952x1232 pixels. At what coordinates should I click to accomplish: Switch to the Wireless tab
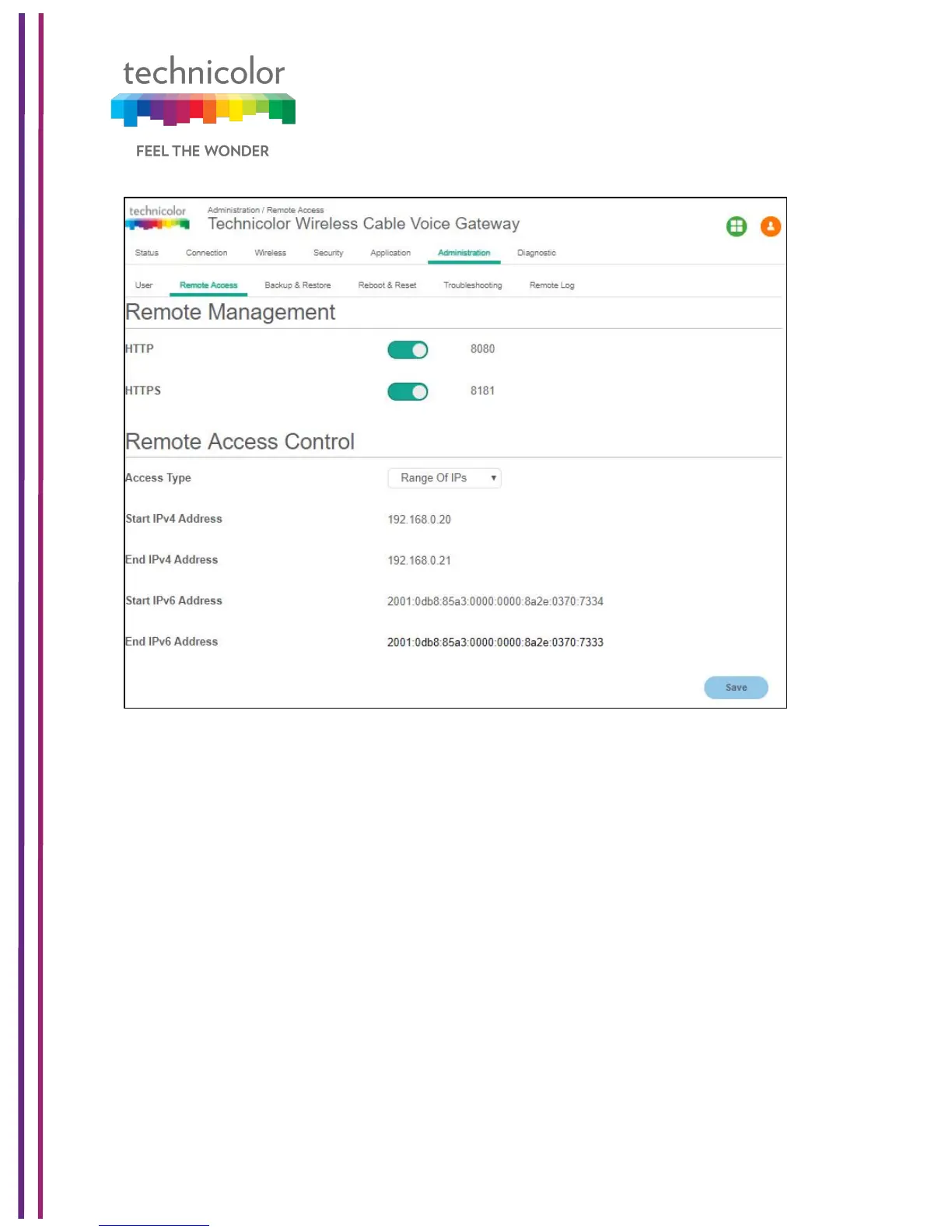pyautogui.click(x=270, y=253)
